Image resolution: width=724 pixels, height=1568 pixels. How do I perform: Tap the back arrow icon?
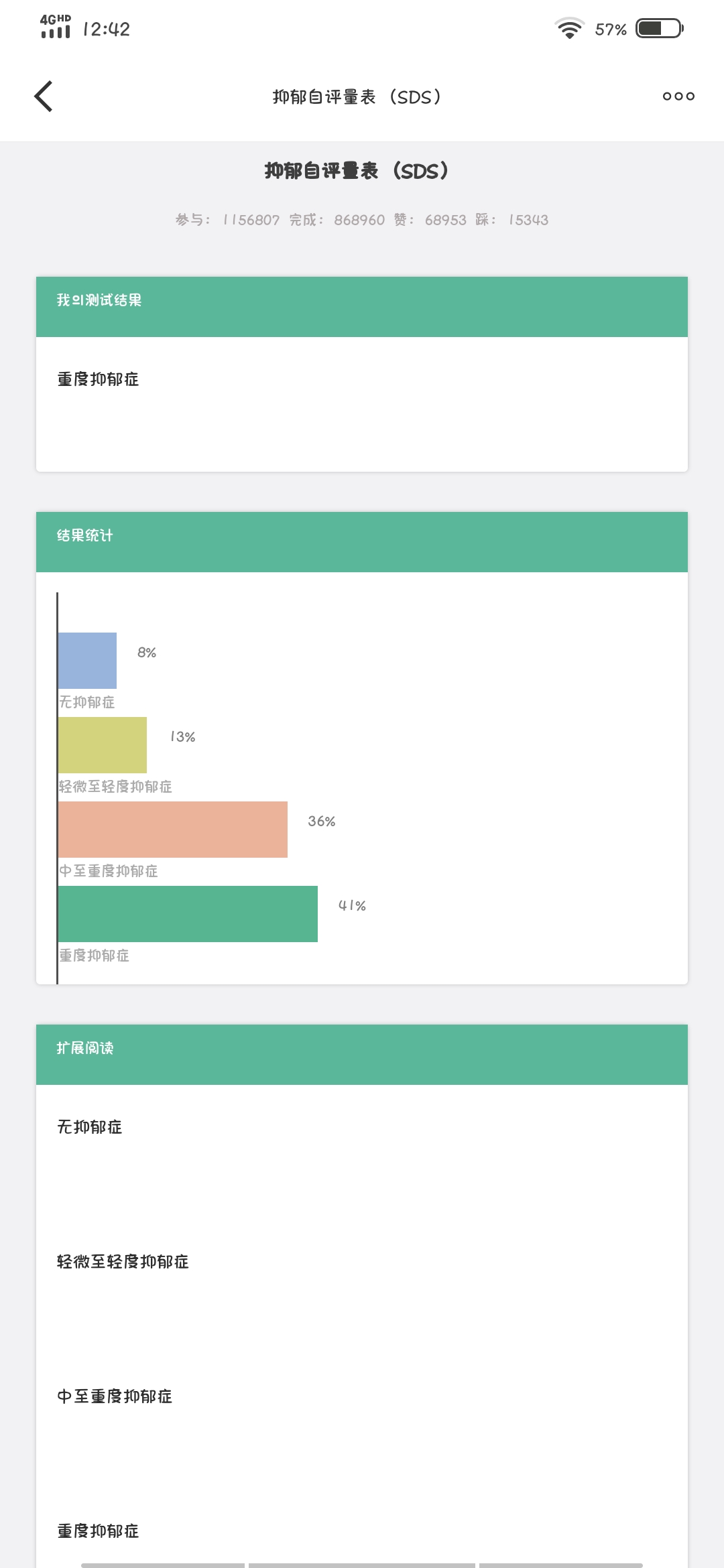pyautogui.click(x=44, y=96)
